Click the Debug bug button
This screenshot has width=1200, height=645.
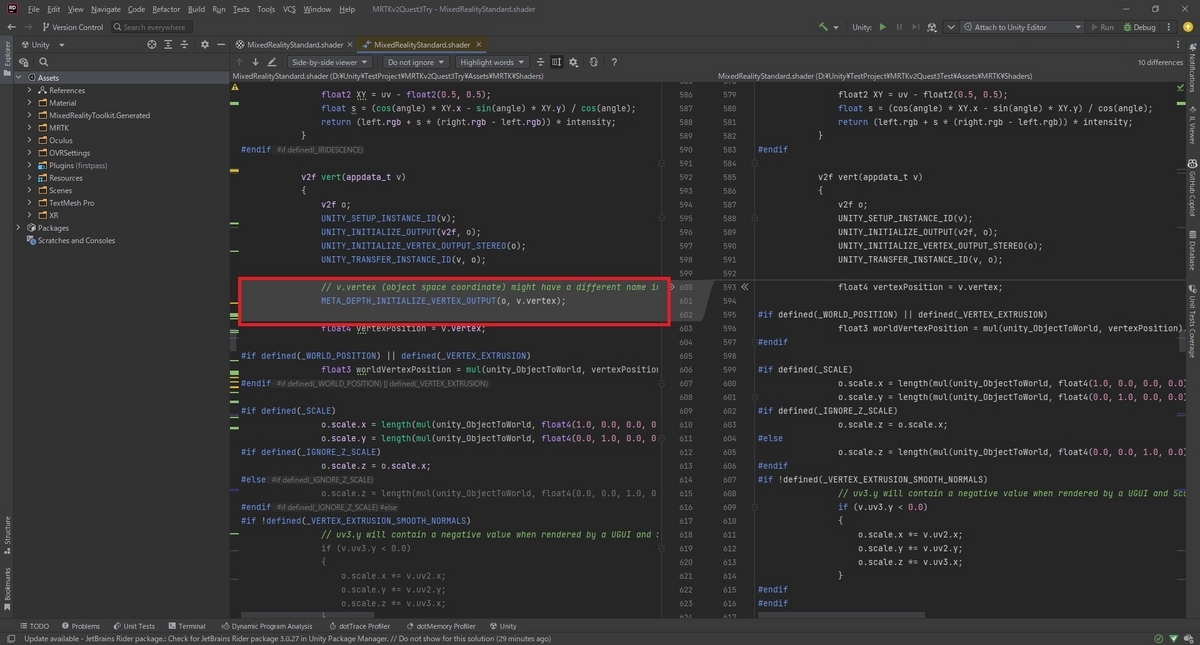click(x=1139, y=27)
